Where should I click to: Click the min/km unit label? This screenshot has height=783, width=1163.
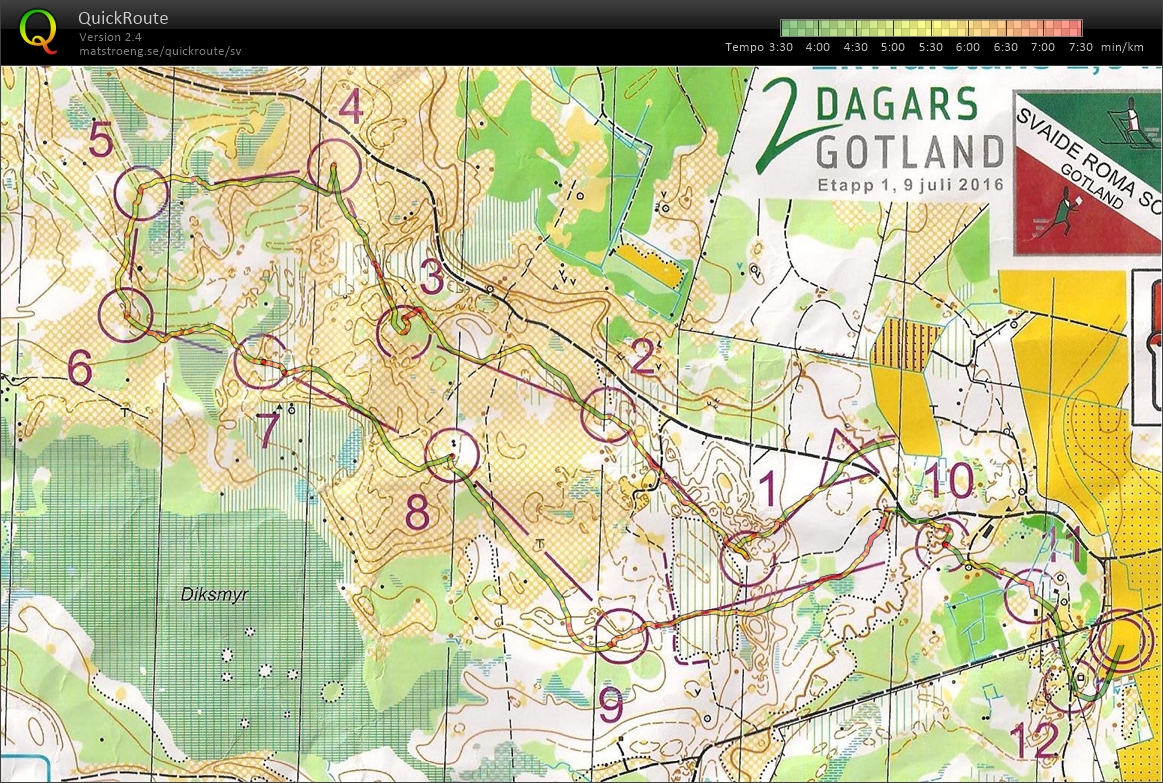click(x=1122, y=47)
